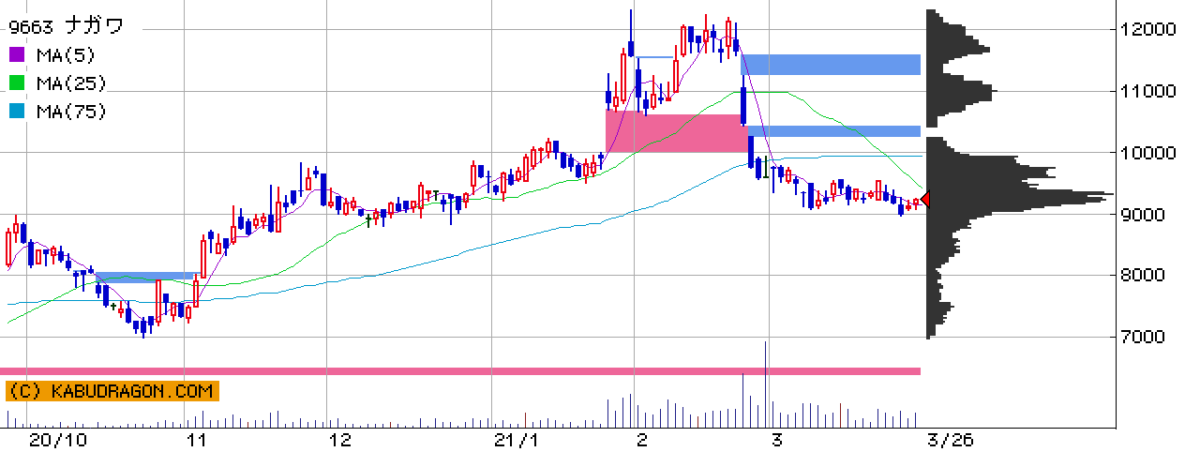This screenshot has width=1200, height=452.
Task: Click the purple MA(5) legend swatch
Action: tap(18, 54)
